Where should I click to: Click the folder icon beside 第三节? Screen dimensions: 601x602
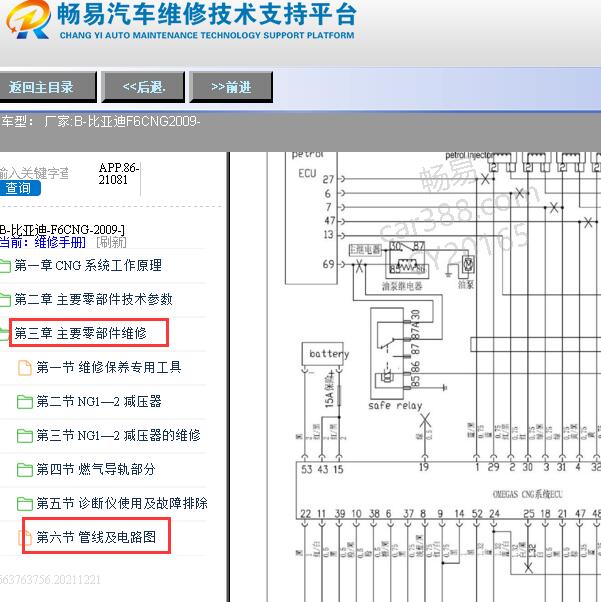click(x=25, y=436)
